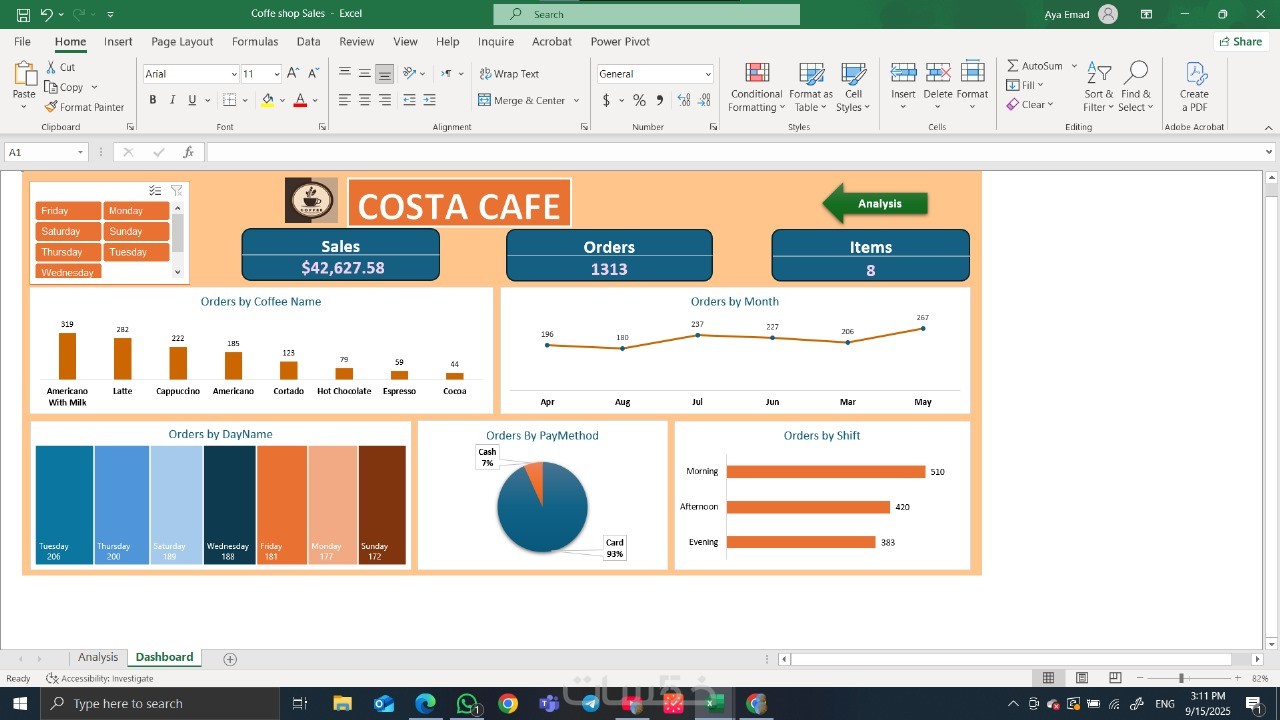
Task: Open the Conditional Formatting dropdown
Action: [756, 88]
